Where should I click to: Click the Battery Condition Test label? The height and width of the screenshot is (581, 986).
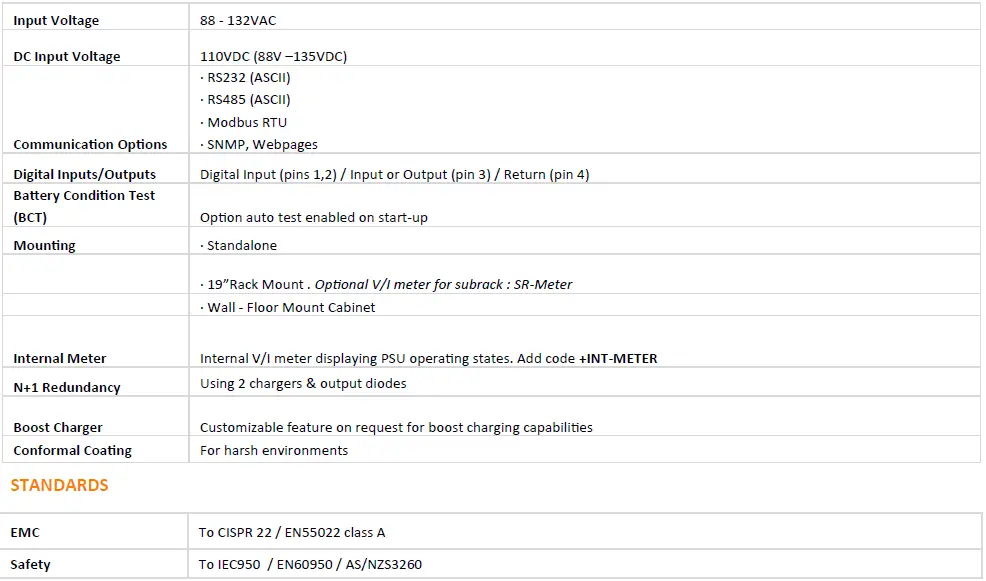(84, 196)
